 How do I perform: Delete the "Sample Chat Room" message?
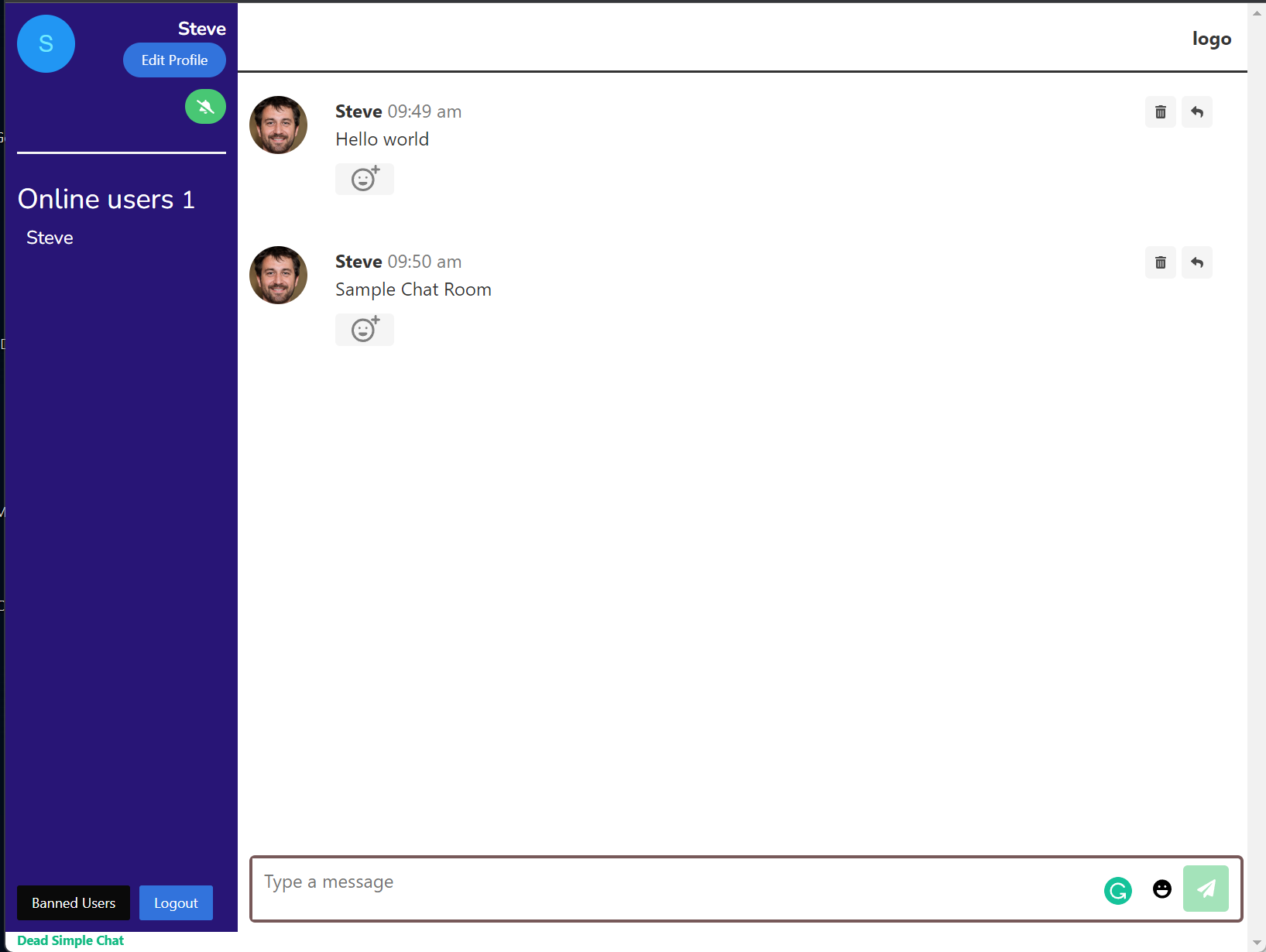(1160, 262)
